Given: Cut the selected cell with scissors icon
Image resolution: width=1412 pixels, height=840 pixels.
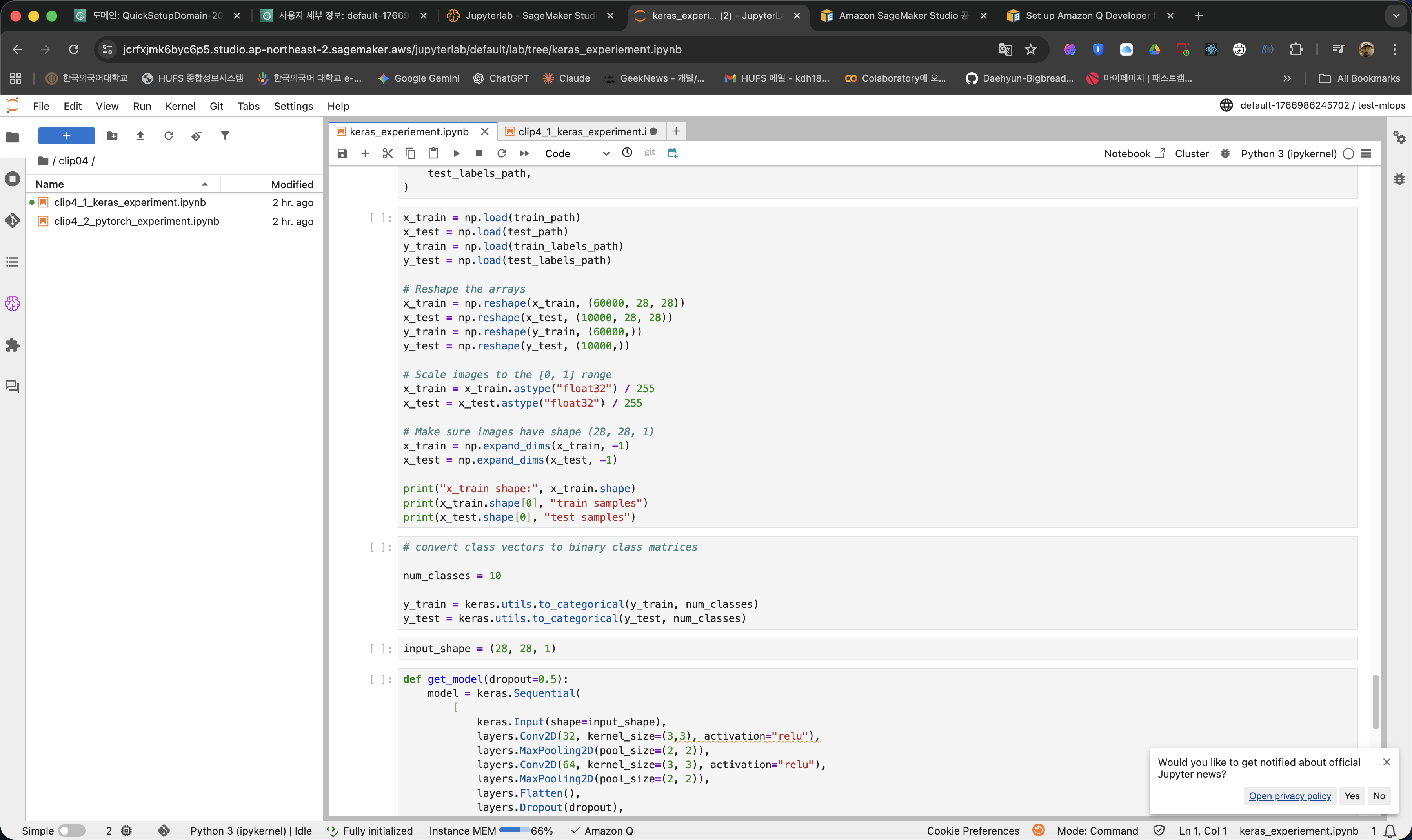Looking at the screenshot, I should 387,153.
